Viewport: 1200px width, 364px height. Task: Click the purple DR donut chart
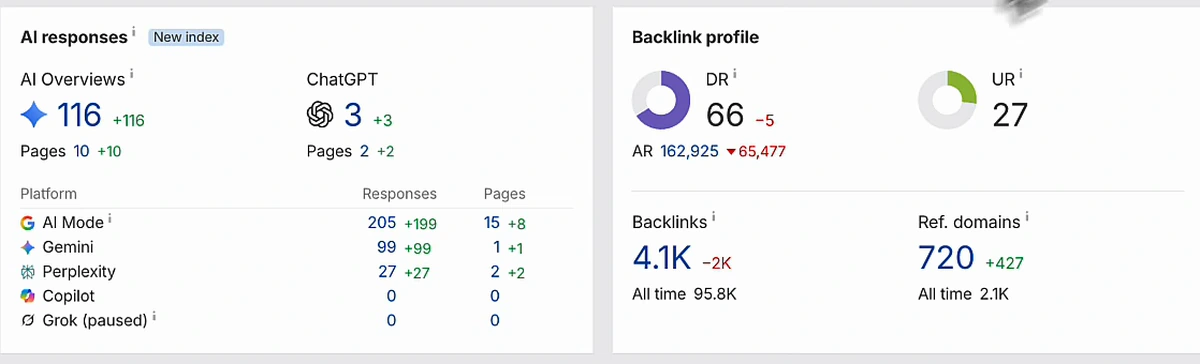[661, 99]
